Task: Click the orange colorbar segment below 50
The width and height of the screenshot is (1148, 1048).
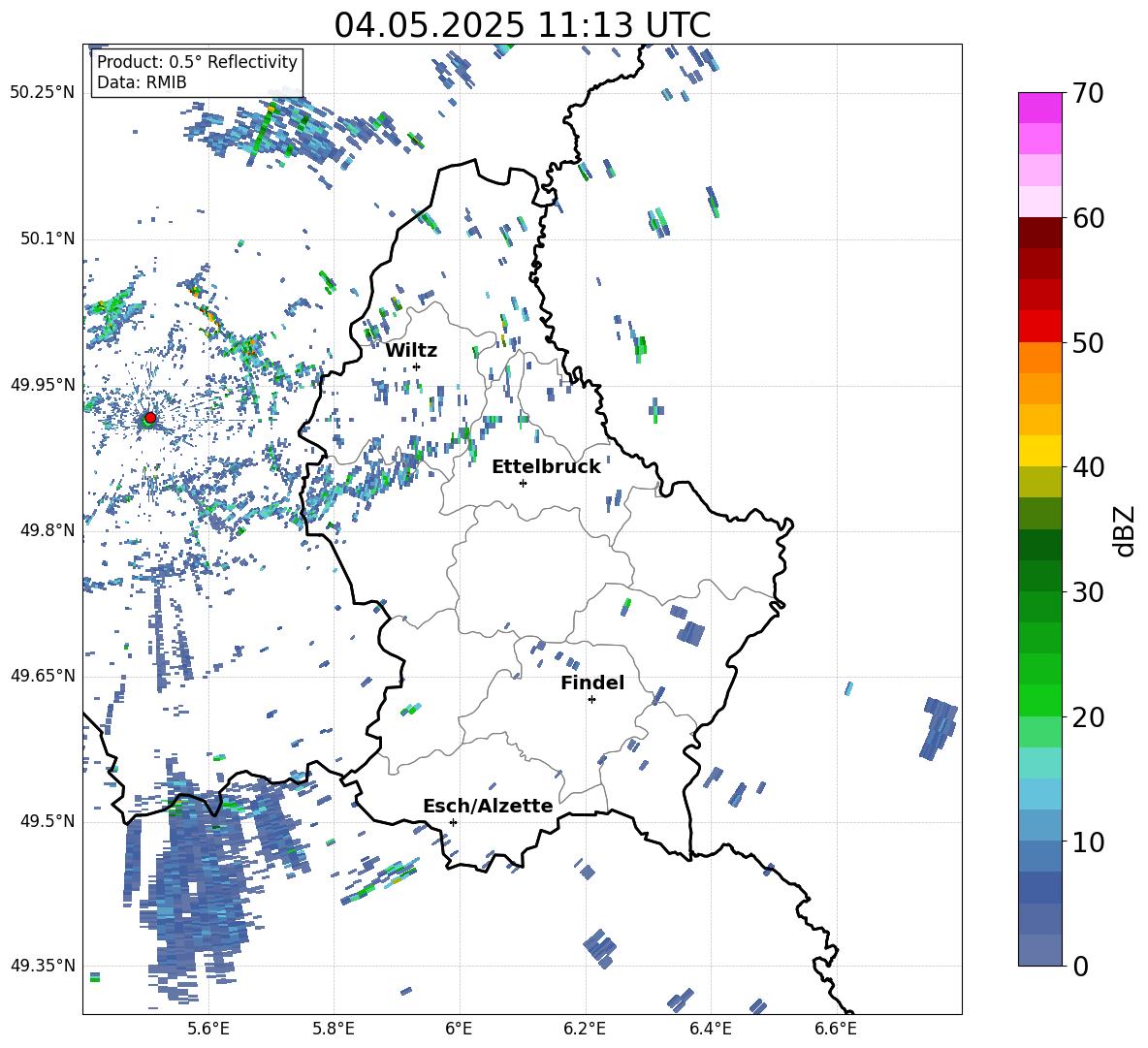Action: click(x=1039, y=358)
